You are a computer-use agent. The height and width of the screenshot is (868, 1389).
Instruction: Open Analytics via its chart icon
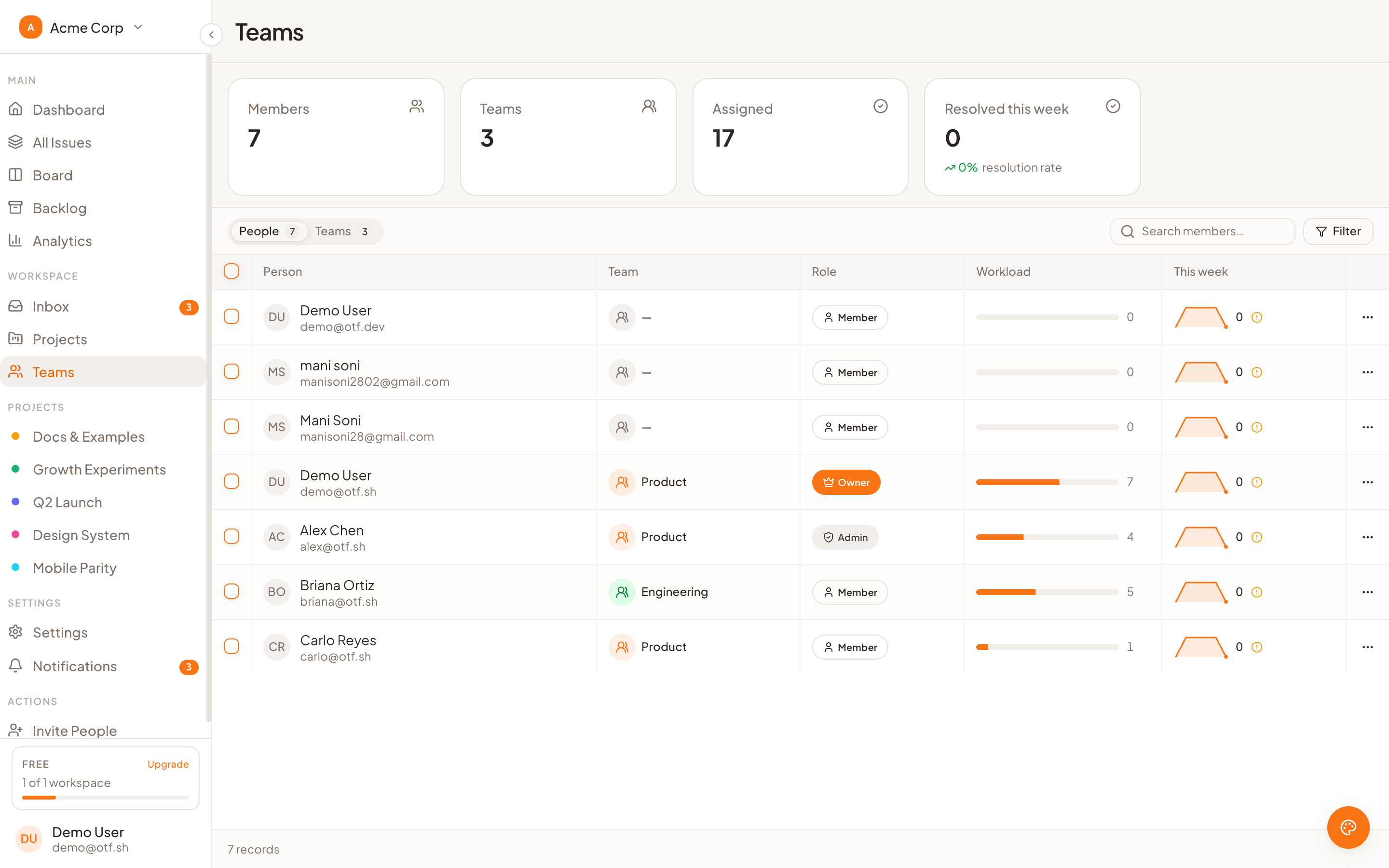pyautogui.click(x=15, y=241)
